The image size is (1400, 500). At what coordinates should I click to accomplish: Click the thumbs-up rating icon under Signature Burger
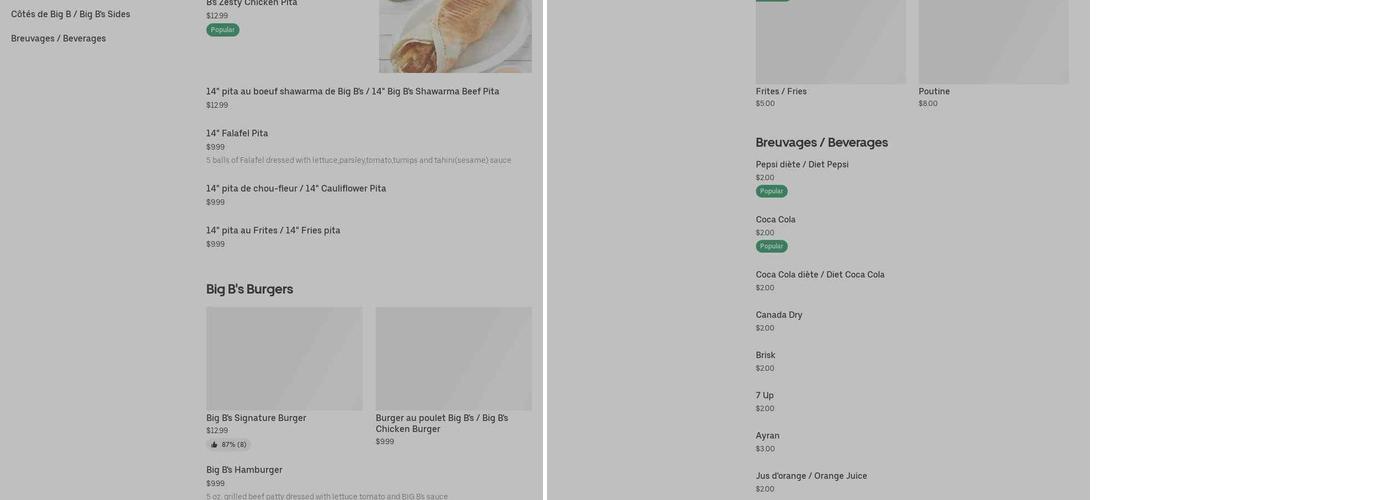[x=214, y=445]
